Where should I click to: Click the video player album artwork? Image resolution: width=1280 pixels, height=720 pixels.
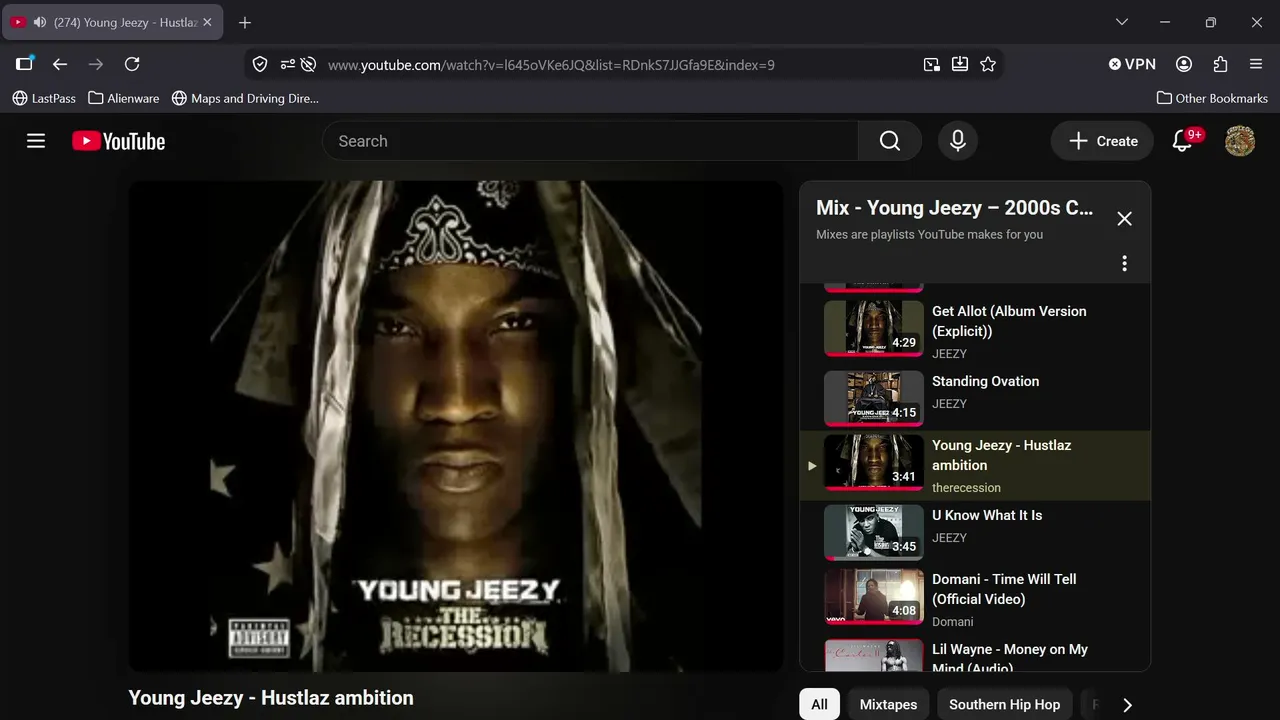tap(456, 426)
